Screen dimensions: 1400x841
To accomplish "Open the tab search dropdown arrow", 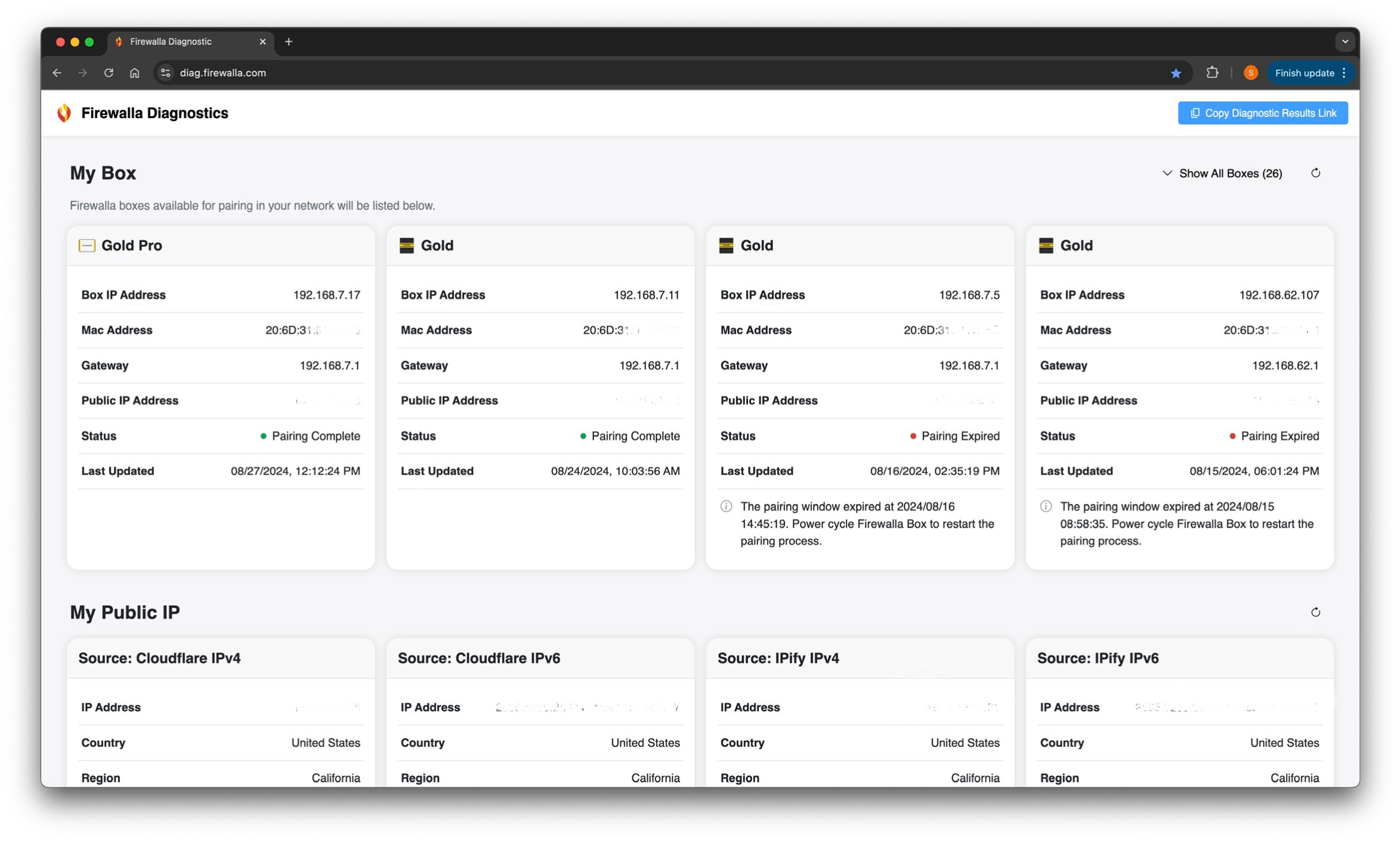I will [1345, 42].
